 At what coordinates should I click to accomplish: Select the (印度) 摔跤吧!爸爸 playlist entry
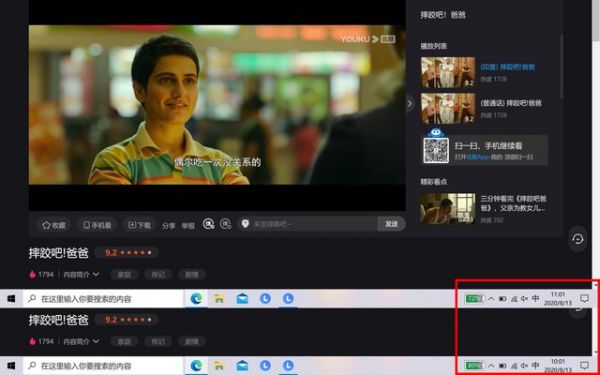coord(507,67)
